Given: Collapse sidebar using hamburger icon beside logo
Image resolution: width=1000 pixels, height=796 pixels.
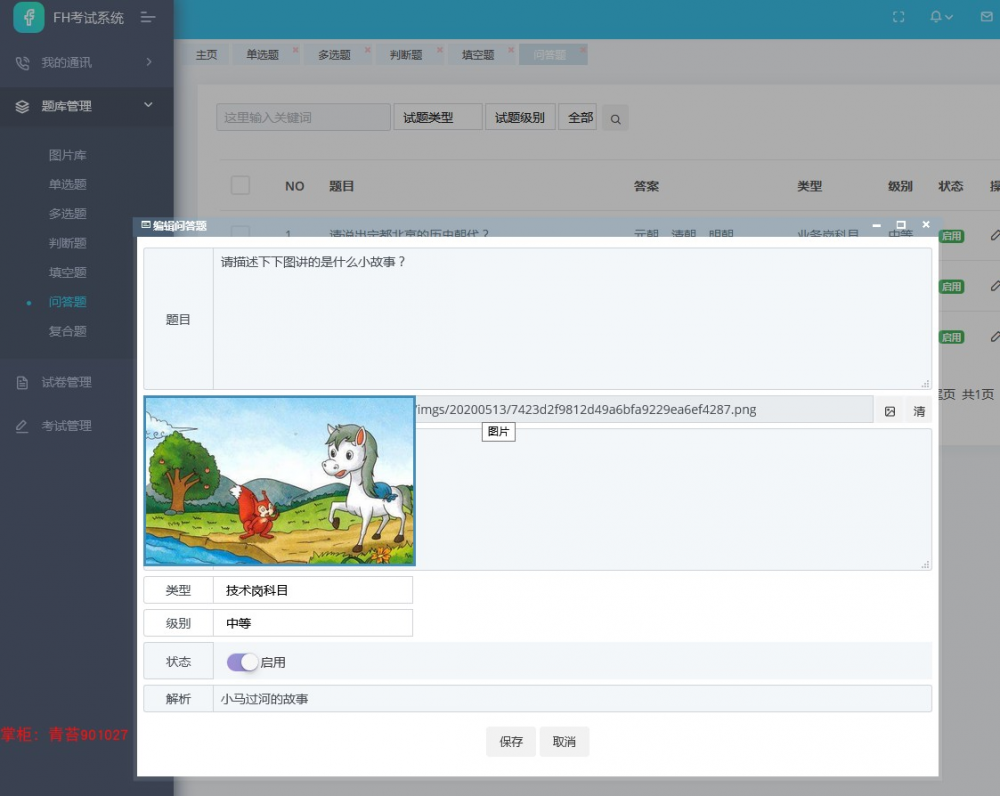Looking at the screenshot, I should click(148, 17).
